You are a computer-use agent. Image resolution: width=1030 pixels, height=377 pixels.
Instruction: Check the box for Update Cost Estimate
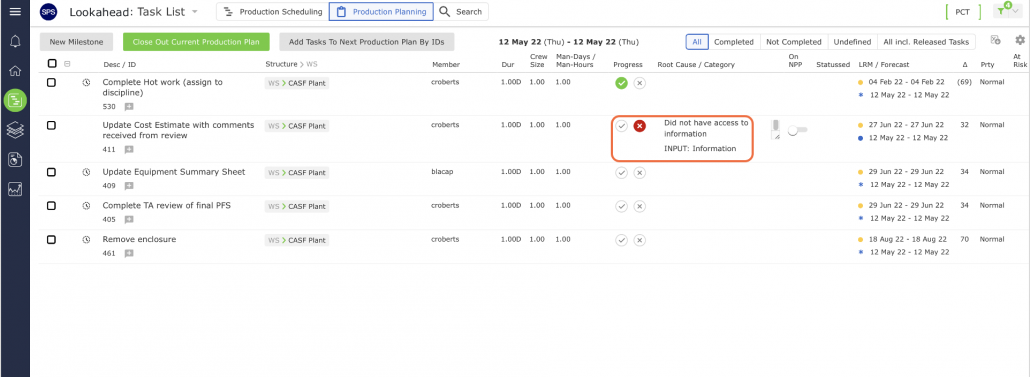pos(51,125)
